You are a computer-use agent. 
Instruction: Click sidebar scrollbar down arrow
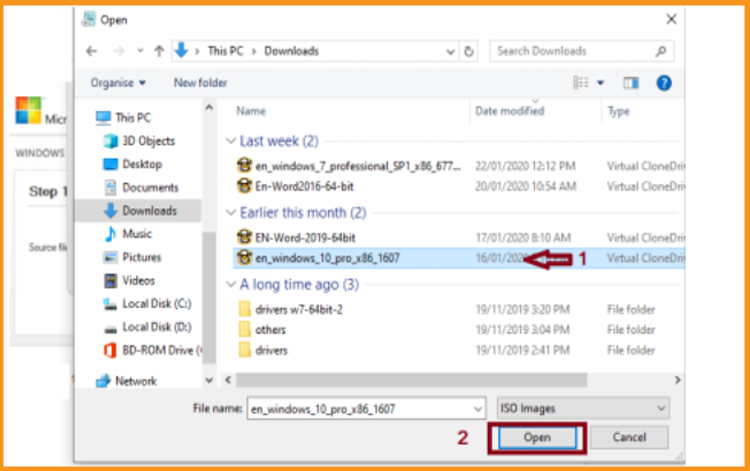209,381
